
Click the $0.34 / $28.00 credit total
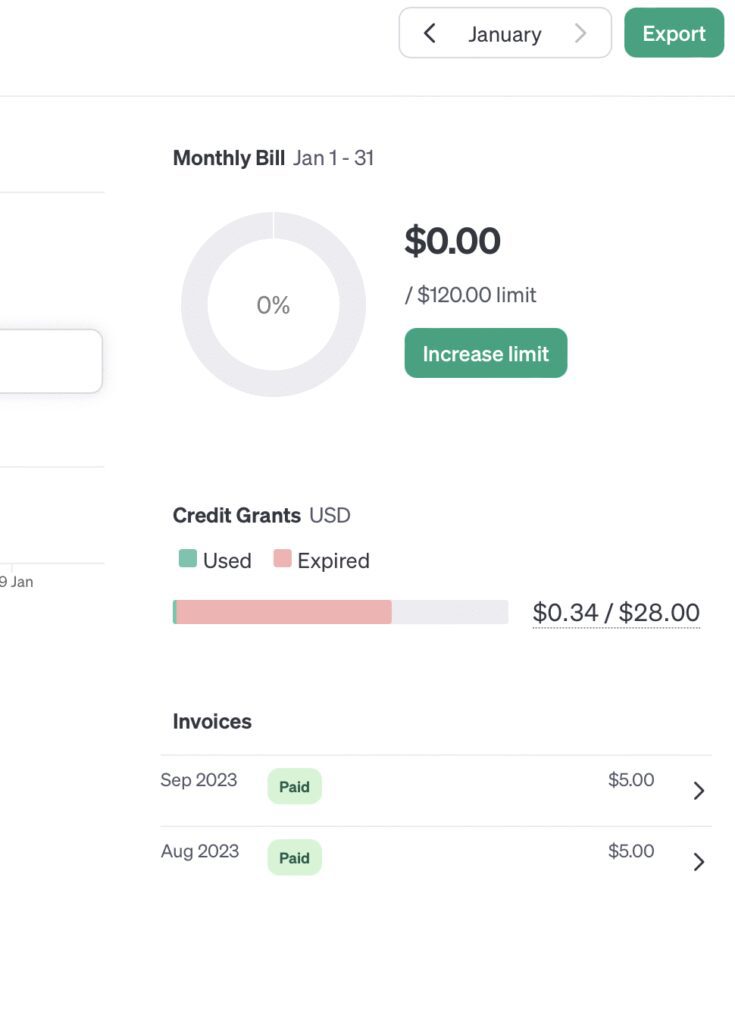(616, 612)
